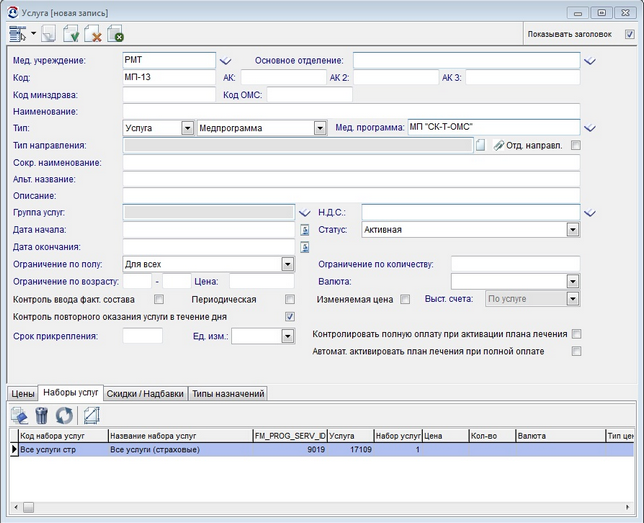Toggle Автомат. активировать план лечения checkbox
Image resolution: width=644 pixels, height=523 pixels.
[577, 351]
